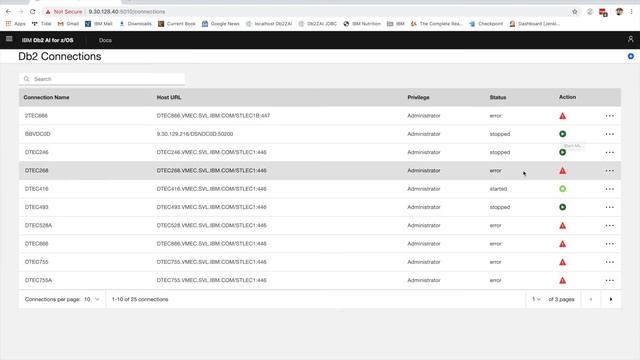Open the user profile icon

click(x=631, y=39)
